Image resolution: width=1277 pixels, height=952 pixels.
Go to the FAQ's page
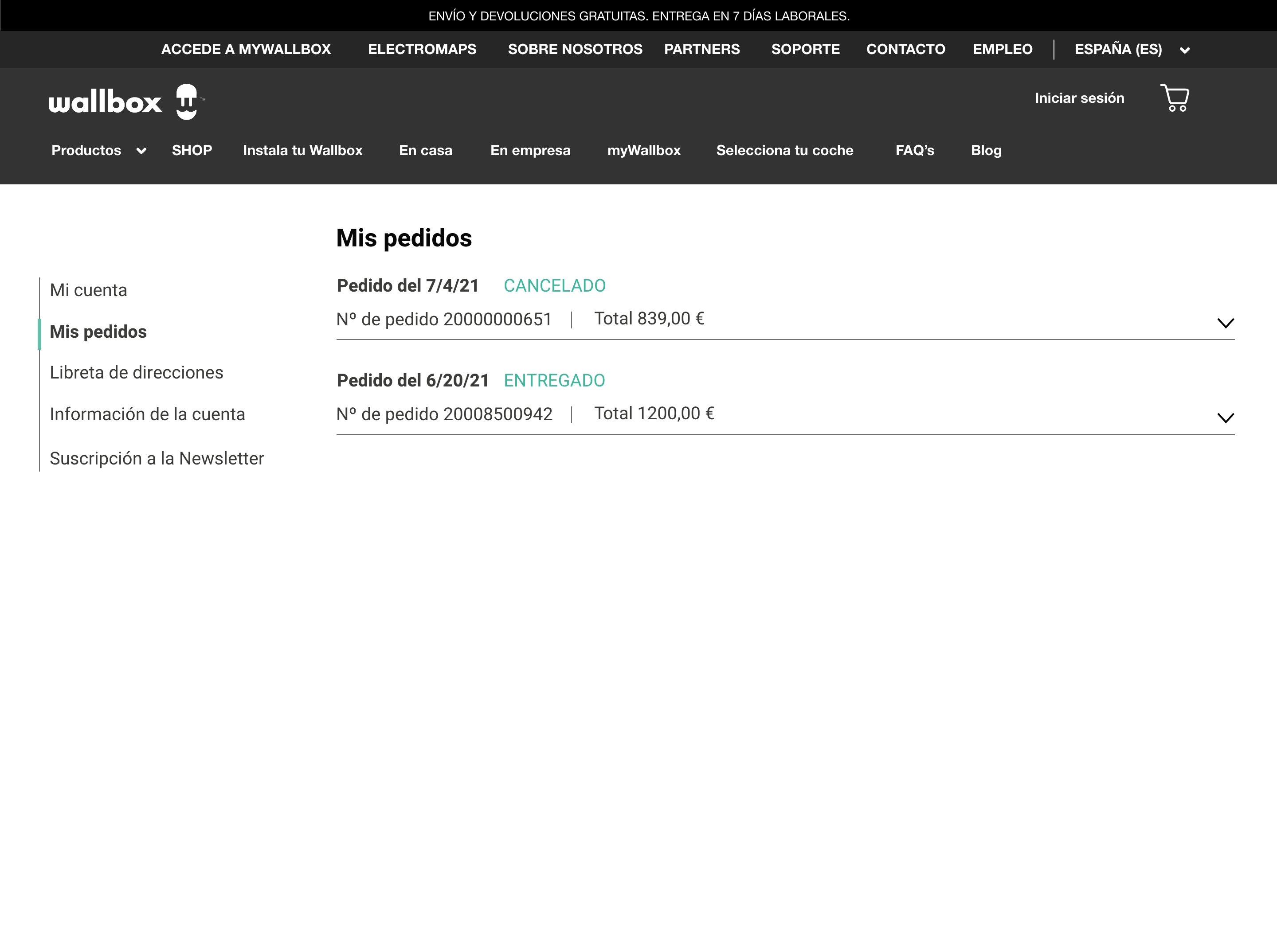tap(914, 150)
